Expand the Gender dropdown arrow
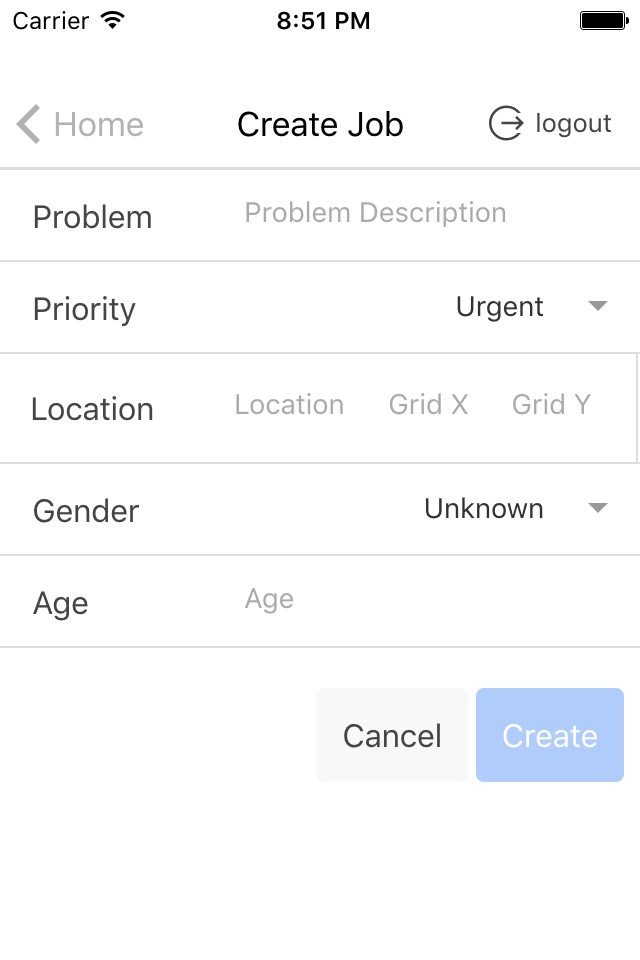The image size is (640, 960). point(598,509)
